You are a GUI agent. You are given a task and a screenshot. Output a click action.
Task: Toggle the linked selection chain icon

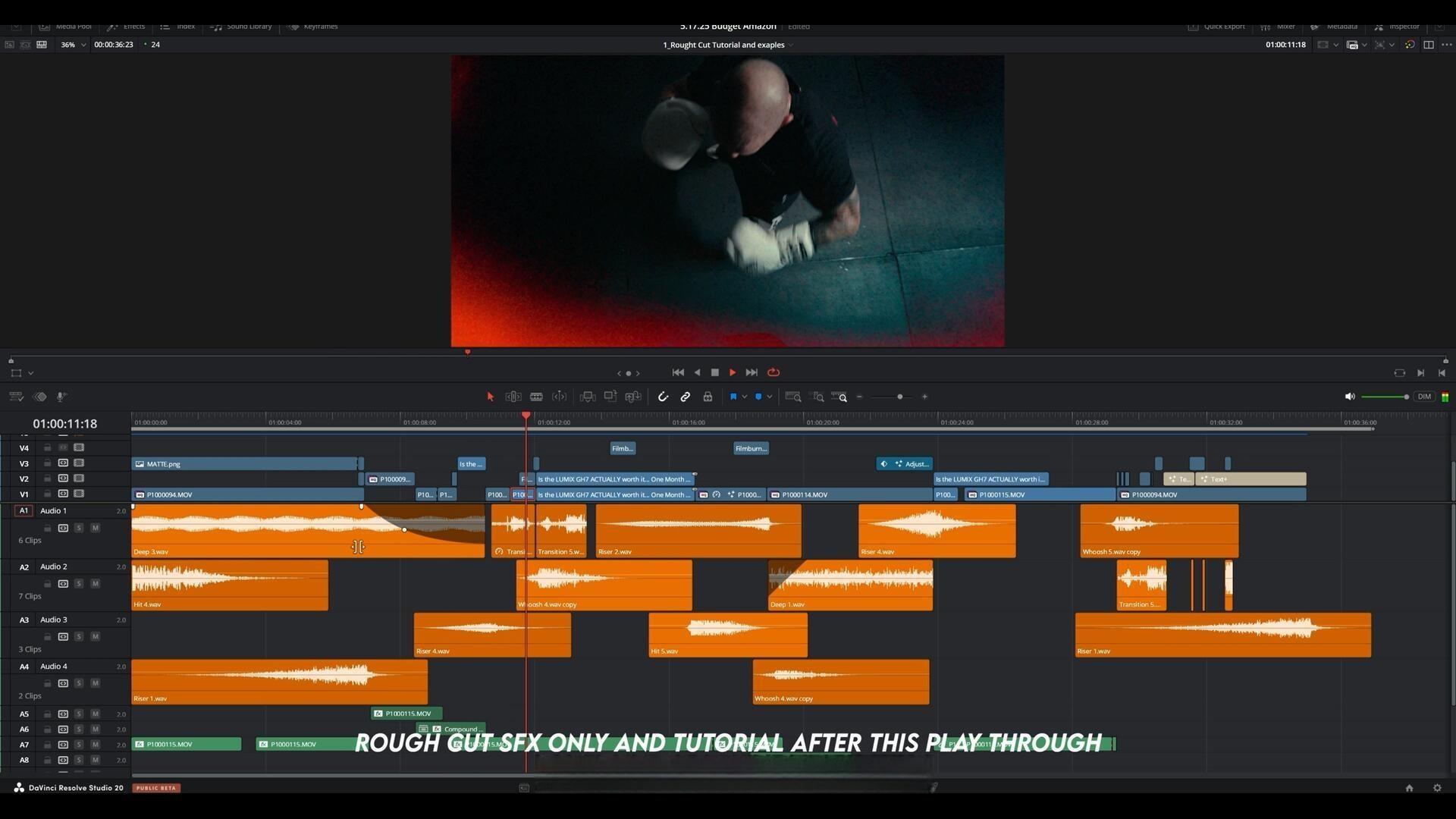click(x=686, y=397)
